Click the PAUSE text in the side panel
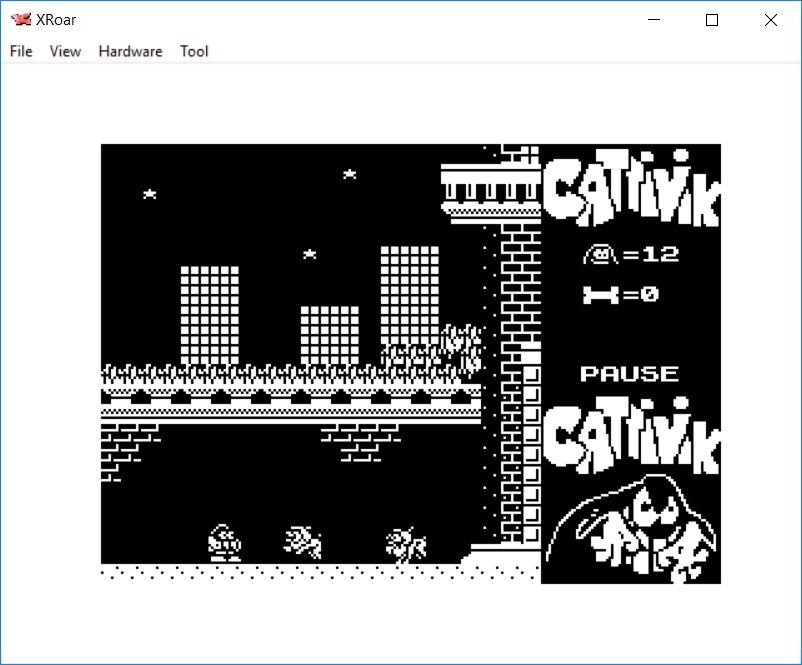Viewport: 802px width, 665px height. click(629, 374)
